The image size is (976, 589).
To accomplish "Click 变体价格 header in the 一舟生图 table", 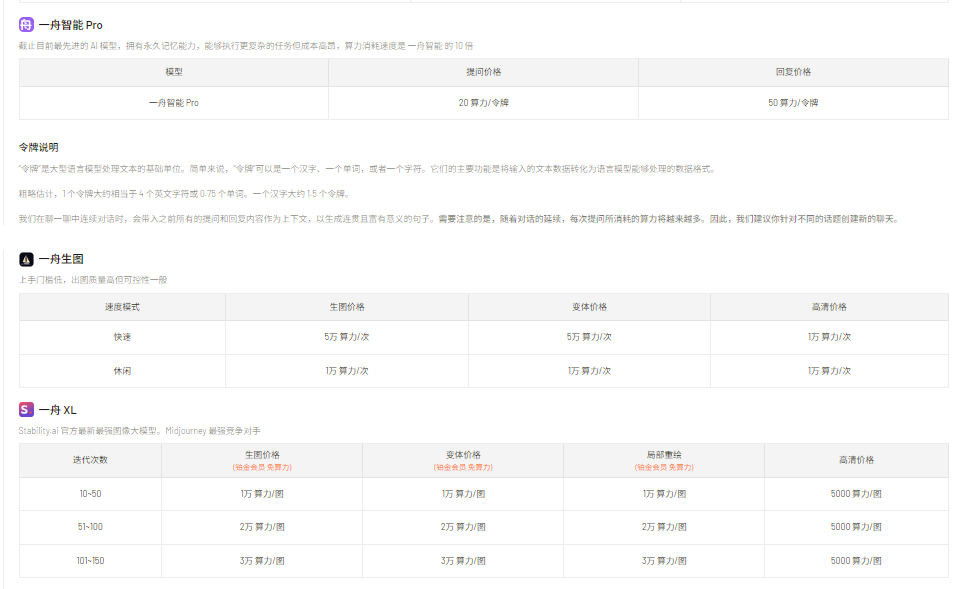I will [x=589, y=307].
